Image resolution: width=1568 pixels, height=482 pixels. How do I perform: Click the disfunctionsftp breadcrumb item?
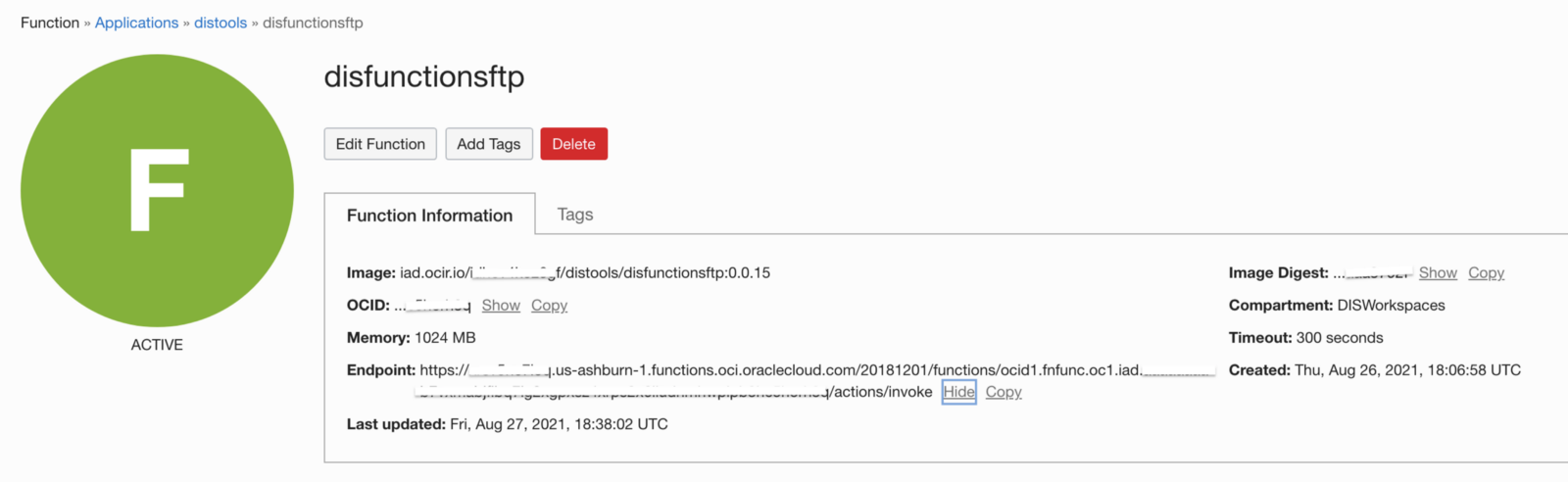(313, 23)
